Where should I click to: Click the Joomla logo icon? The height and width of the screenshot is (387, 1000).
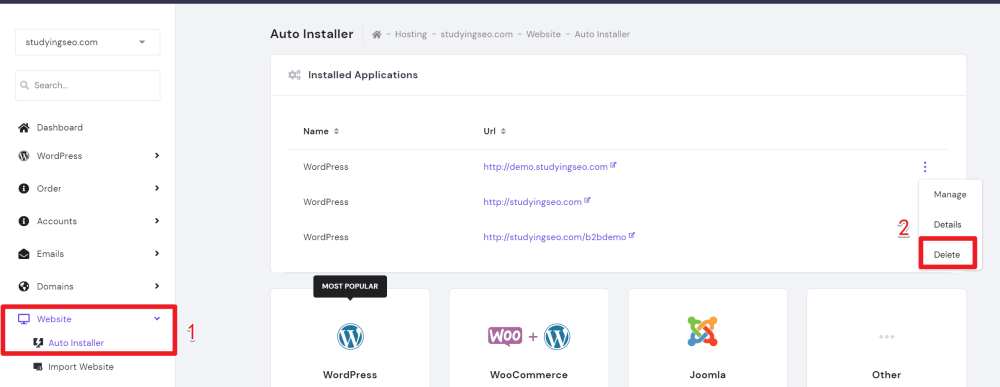pos(703,332)
